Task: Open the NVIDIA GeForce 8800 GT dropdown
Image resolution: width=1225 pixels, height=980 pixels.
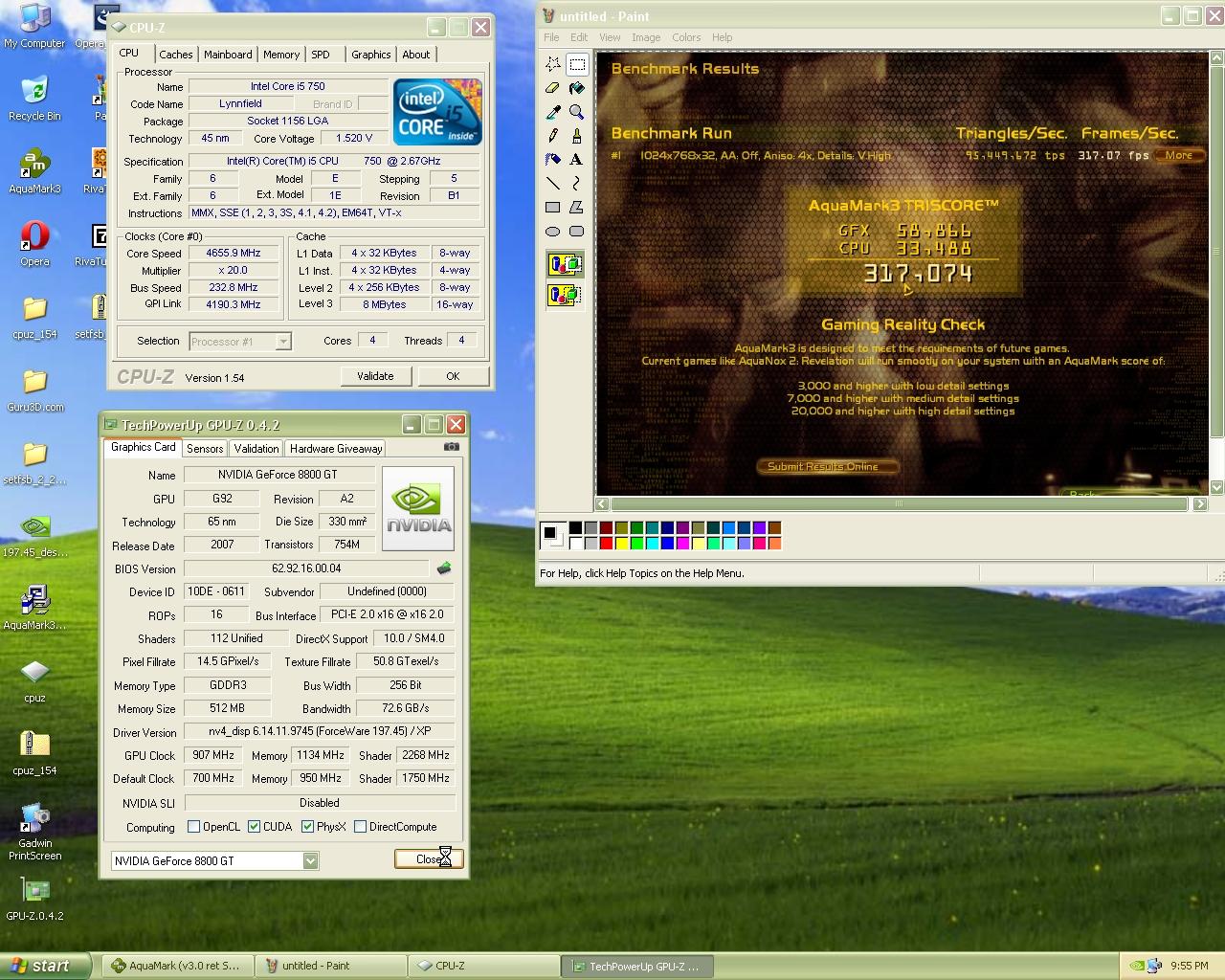Action: pos(310,860)
